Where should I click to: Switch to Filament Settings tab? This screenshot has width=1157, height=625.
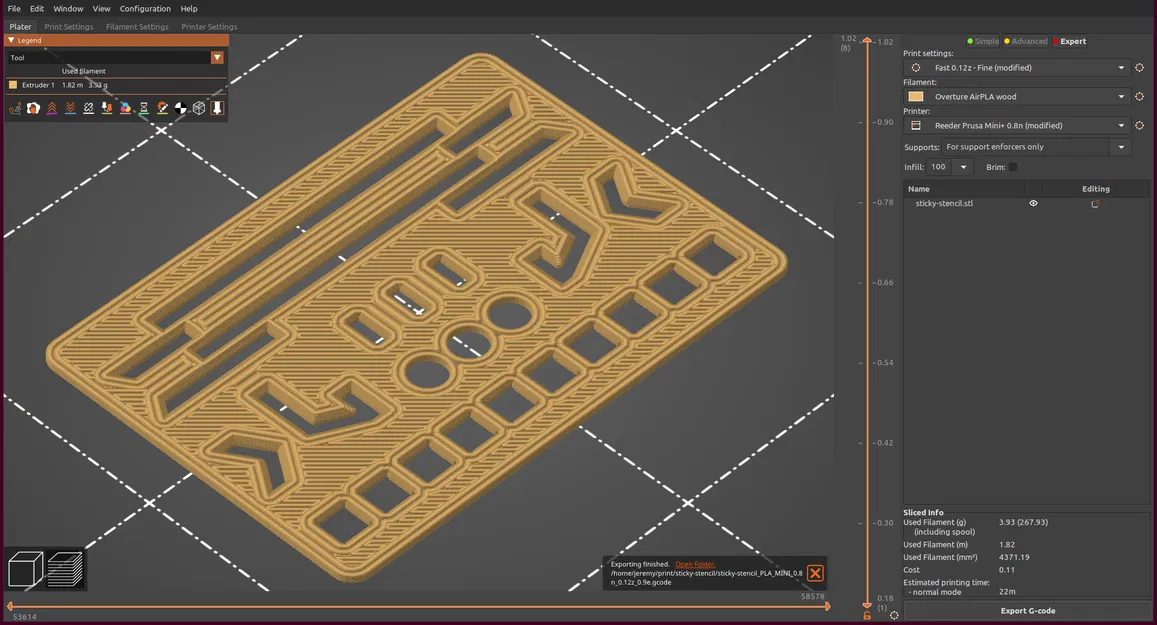(137, 27)
